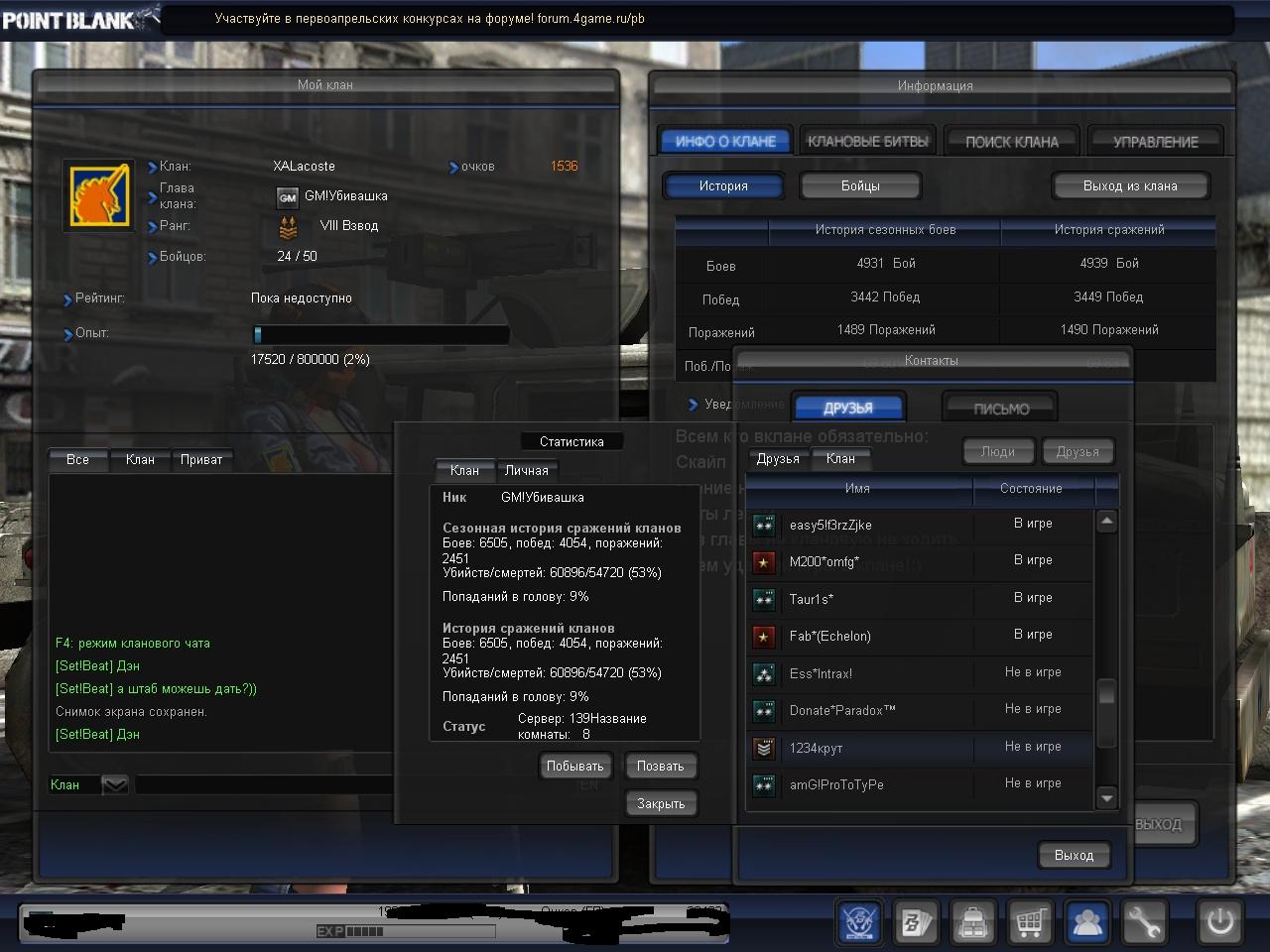Screen dimensions: 1270x952
Task: Click the power exit icon
Action: coord(1219,922)
